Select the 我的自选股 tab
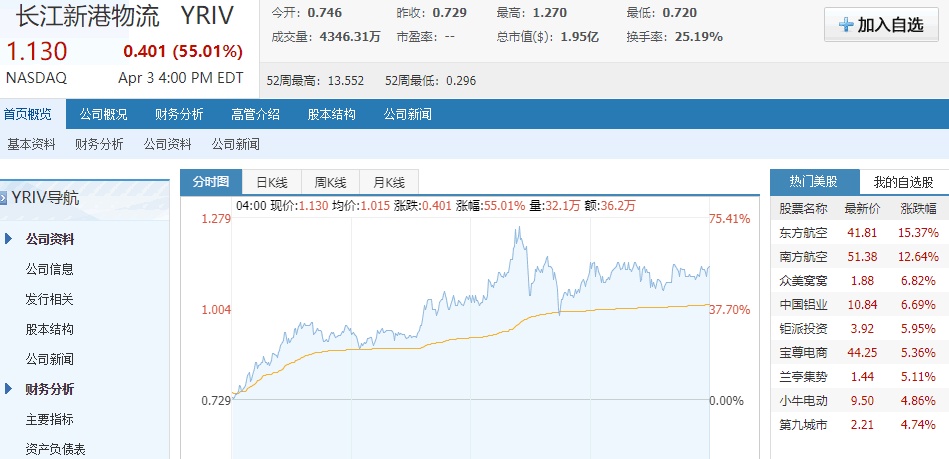The width and height of the screenshot is (949, 459). click(904, 182)
